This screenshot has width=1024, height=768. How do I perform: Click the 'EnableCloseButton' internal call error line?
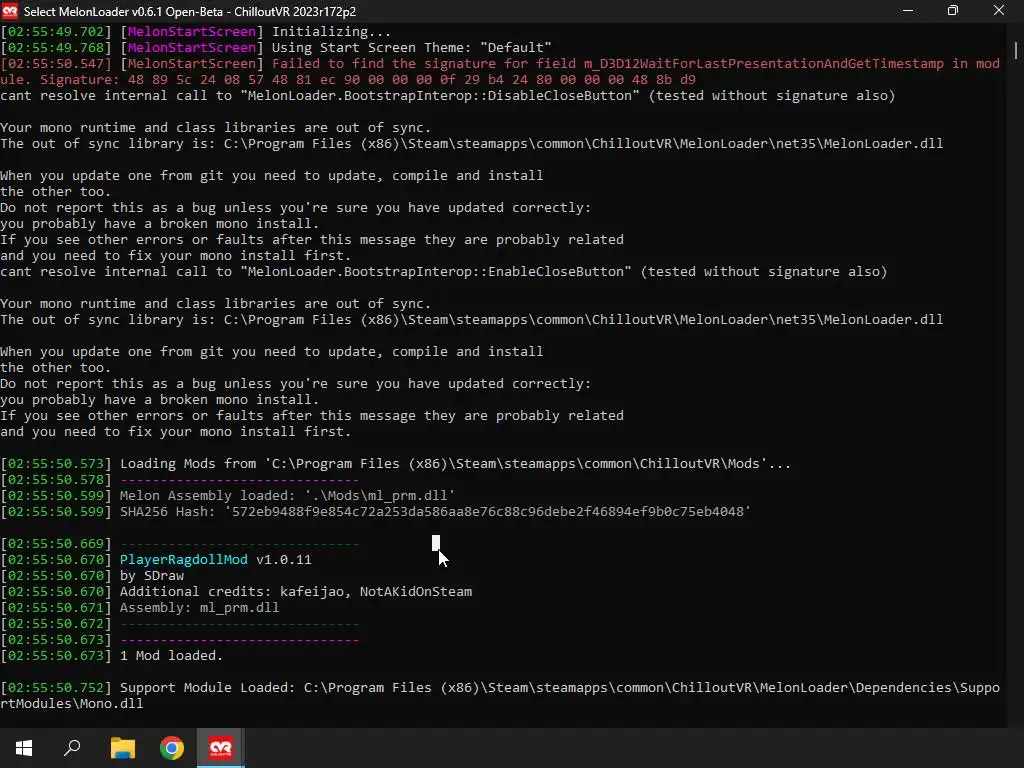(x=443, y=272)
